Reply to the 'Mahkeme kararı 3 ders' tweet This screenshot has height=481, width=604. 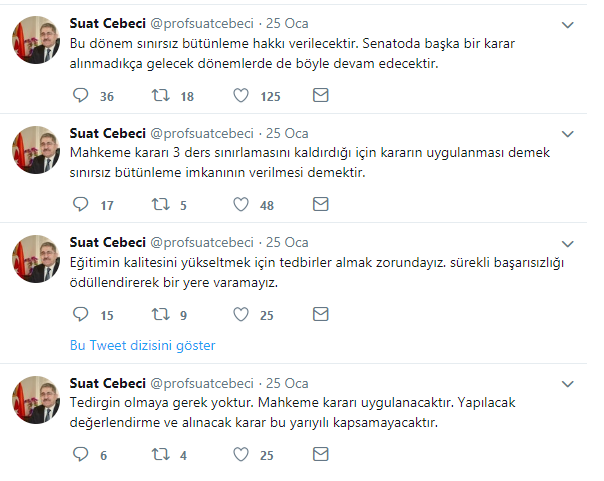click(82, 205)
